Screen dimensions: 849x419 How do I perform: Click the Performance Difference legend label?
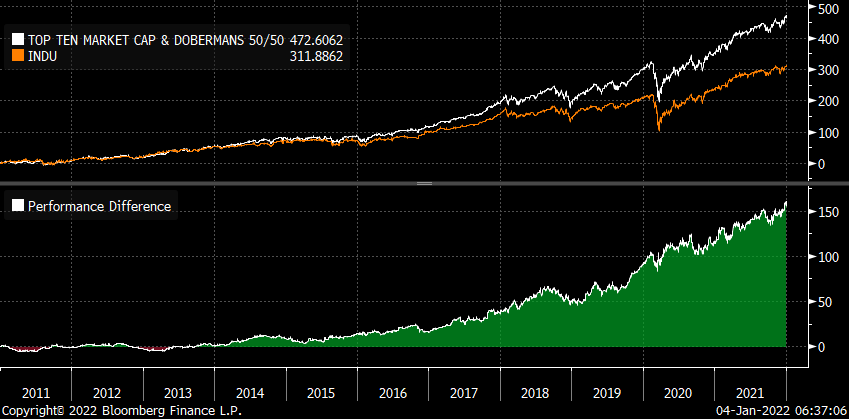99,207
